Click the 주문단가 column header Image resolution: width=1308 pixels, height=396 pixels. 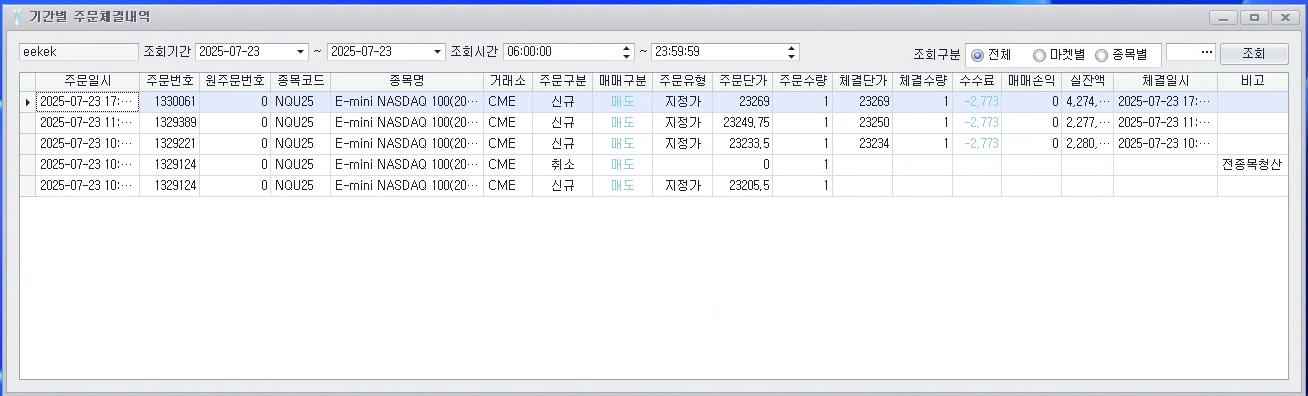coord(742,81)
